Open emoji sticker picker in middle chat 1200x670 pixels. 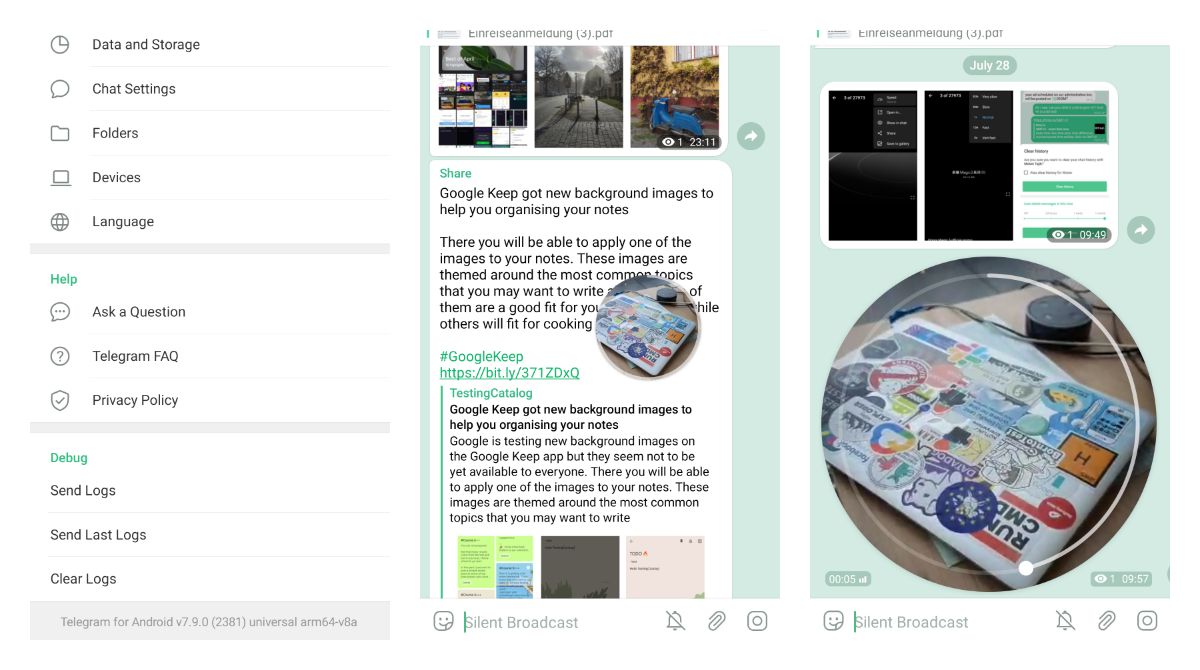click(x=443, y=621)
